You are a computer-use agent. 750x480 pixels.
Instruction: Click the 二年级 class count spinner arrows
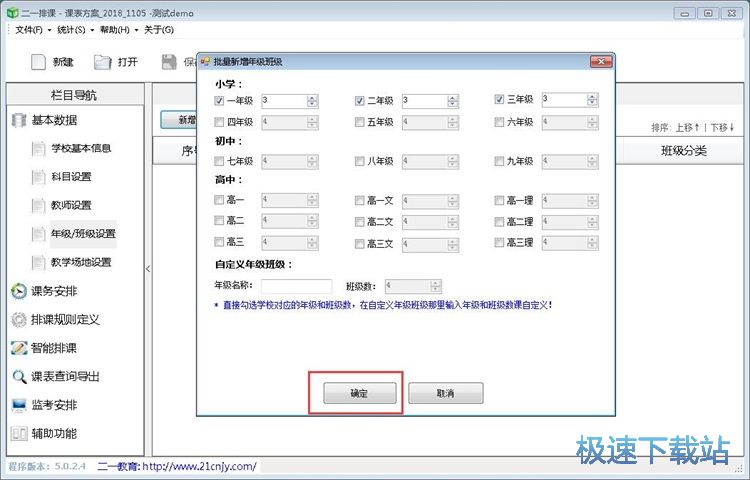tap(453, 100)
